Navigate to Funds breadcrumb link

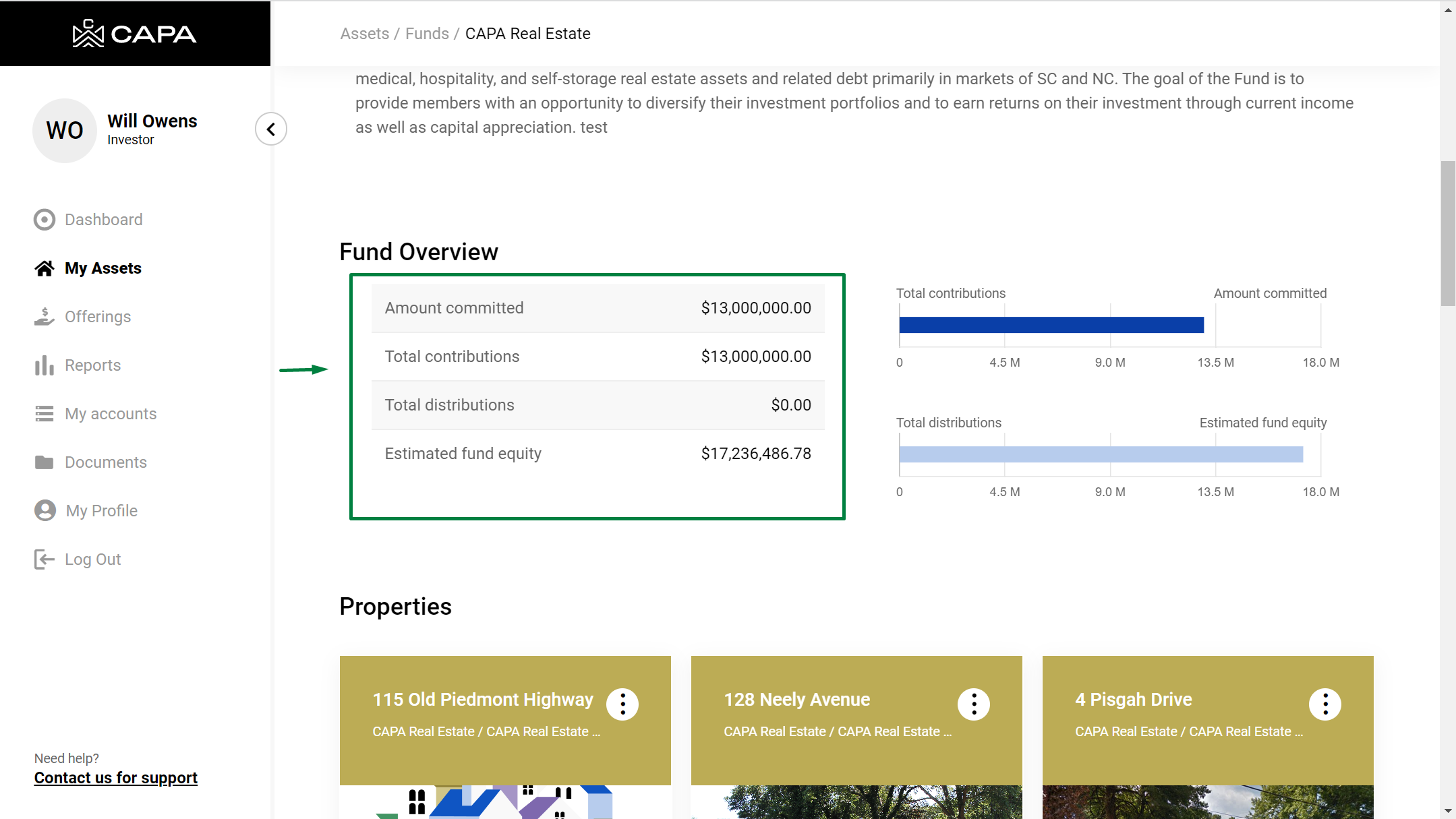click(427, 34)
